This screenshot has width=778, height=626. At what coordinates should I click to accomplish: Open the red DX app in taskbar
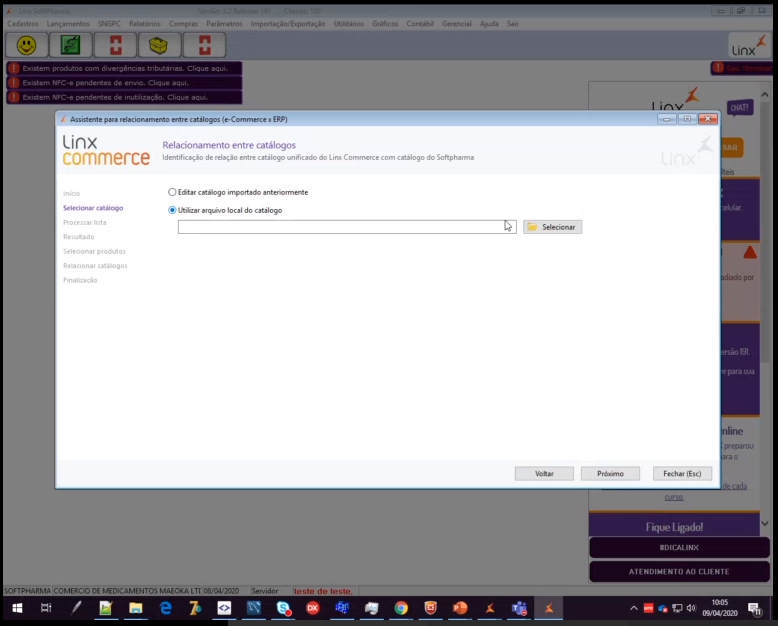(x=313, y=608)
